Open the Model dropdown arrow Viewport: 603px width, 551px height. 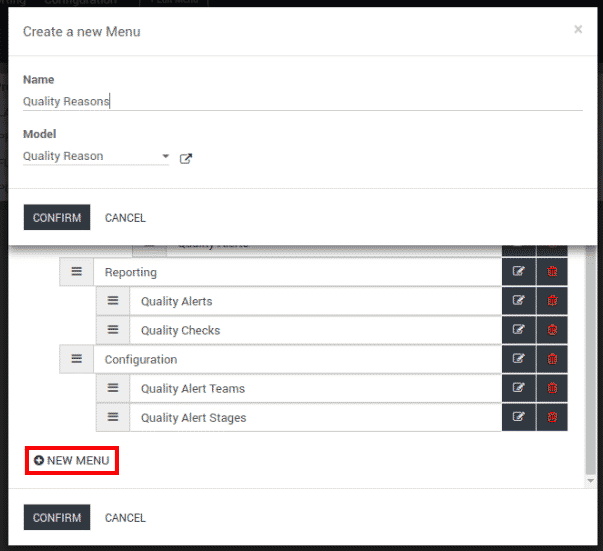click(166, 157)
